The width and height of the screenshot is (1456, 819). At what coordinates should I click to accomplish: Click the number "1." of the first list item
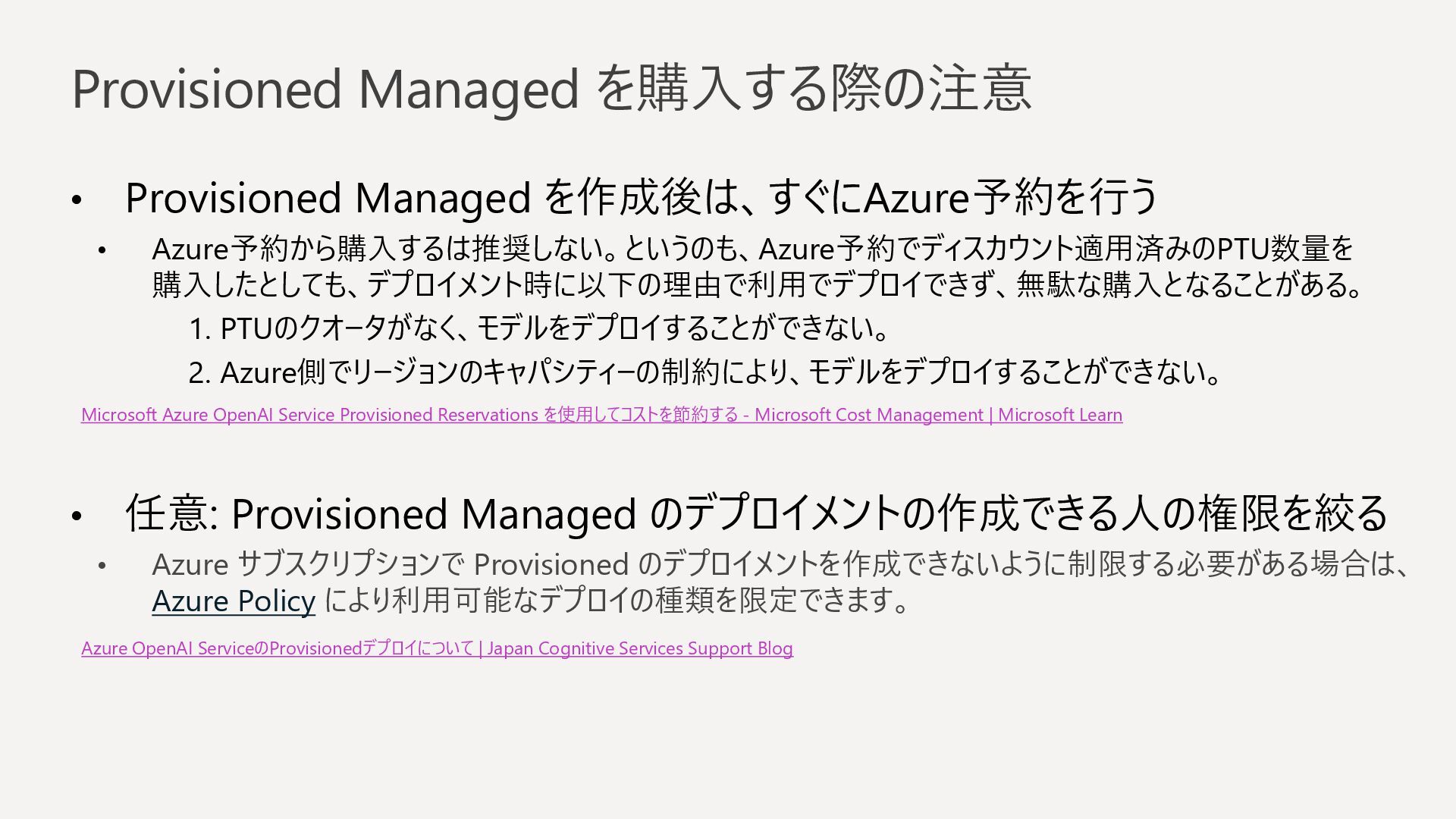(x=199, y=329)
